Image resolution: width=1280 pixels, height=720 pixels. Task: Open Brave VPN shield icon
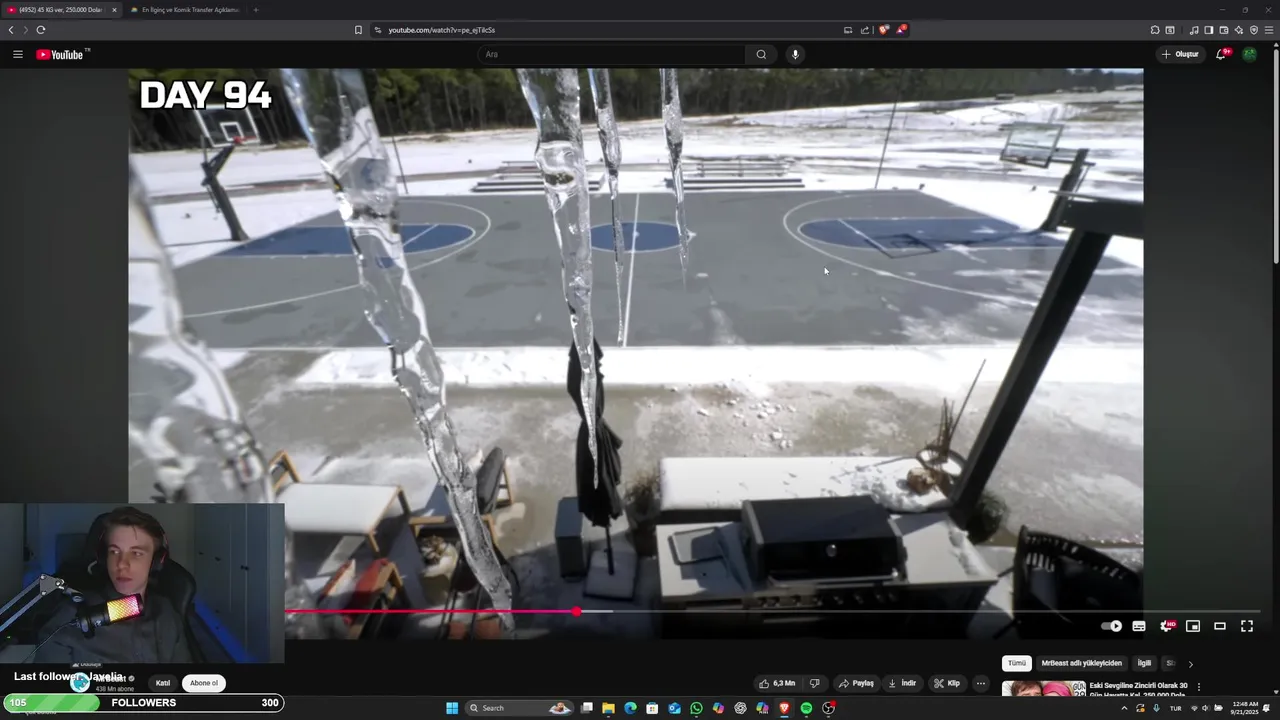pyautogui.click(x=1254, y=30)
